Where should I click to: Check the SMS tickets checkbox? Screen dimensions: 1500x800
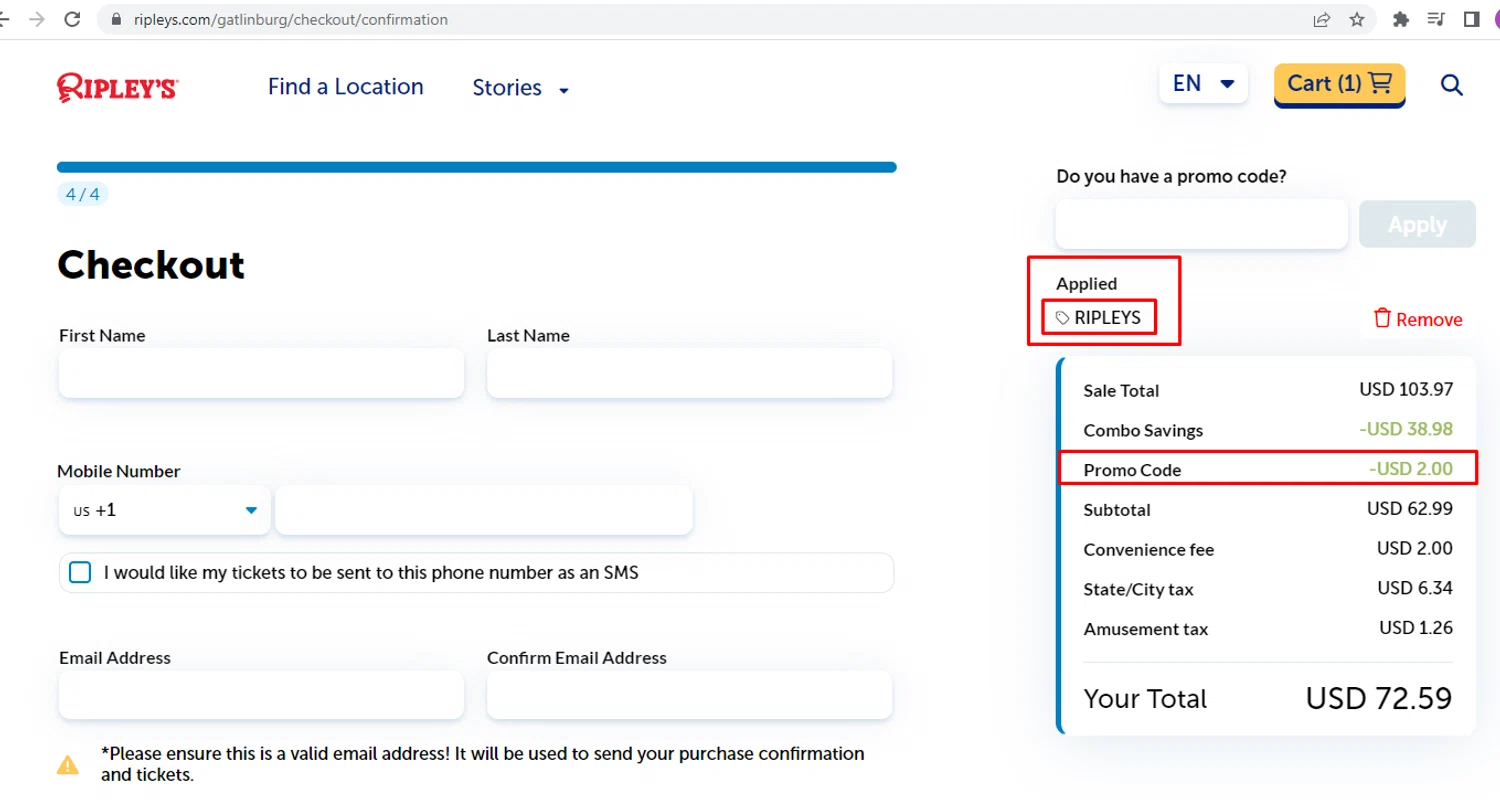coord(80,573)
